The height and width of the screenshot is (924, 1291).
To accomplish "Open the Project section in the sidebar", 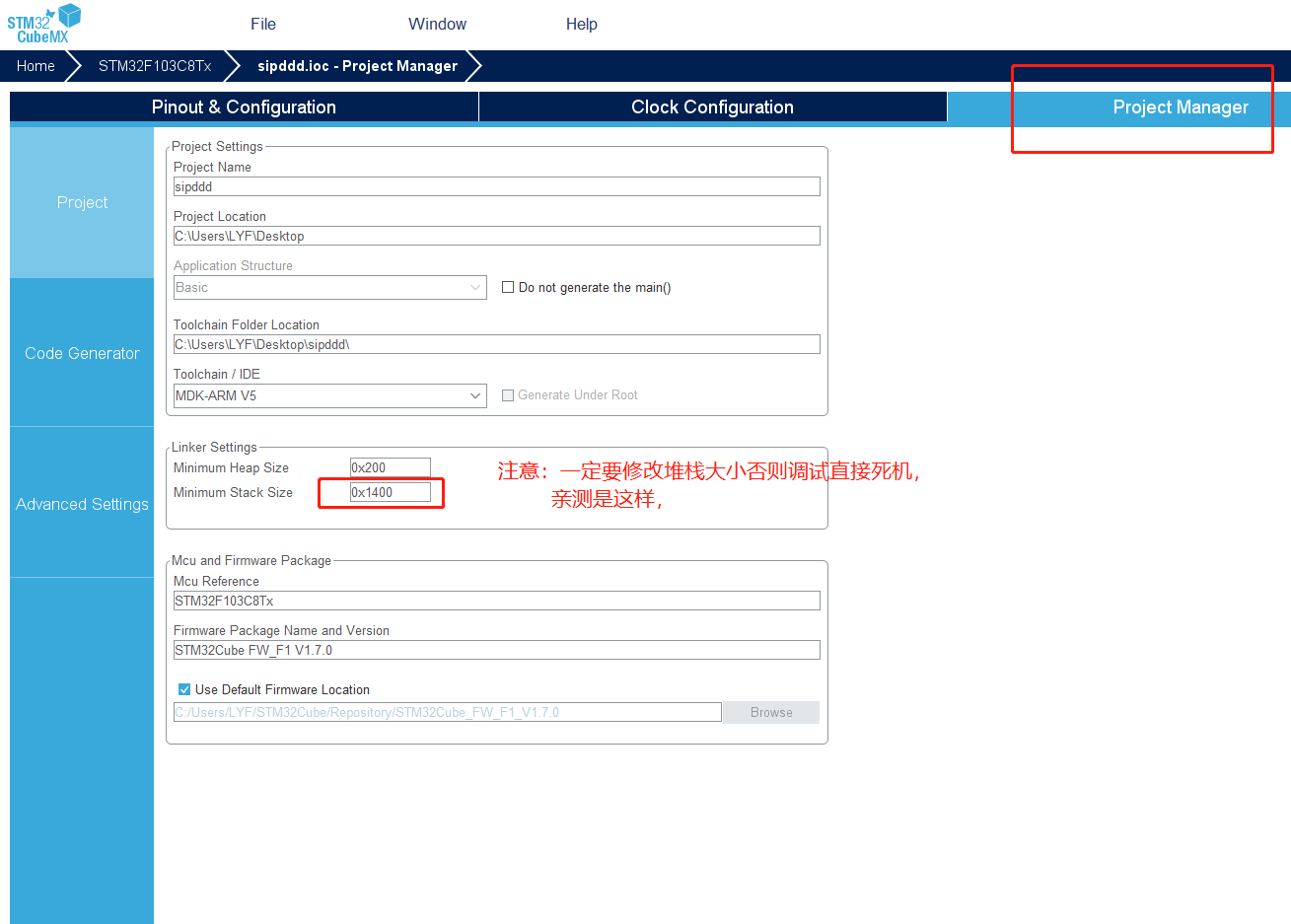I will (82, 202).
